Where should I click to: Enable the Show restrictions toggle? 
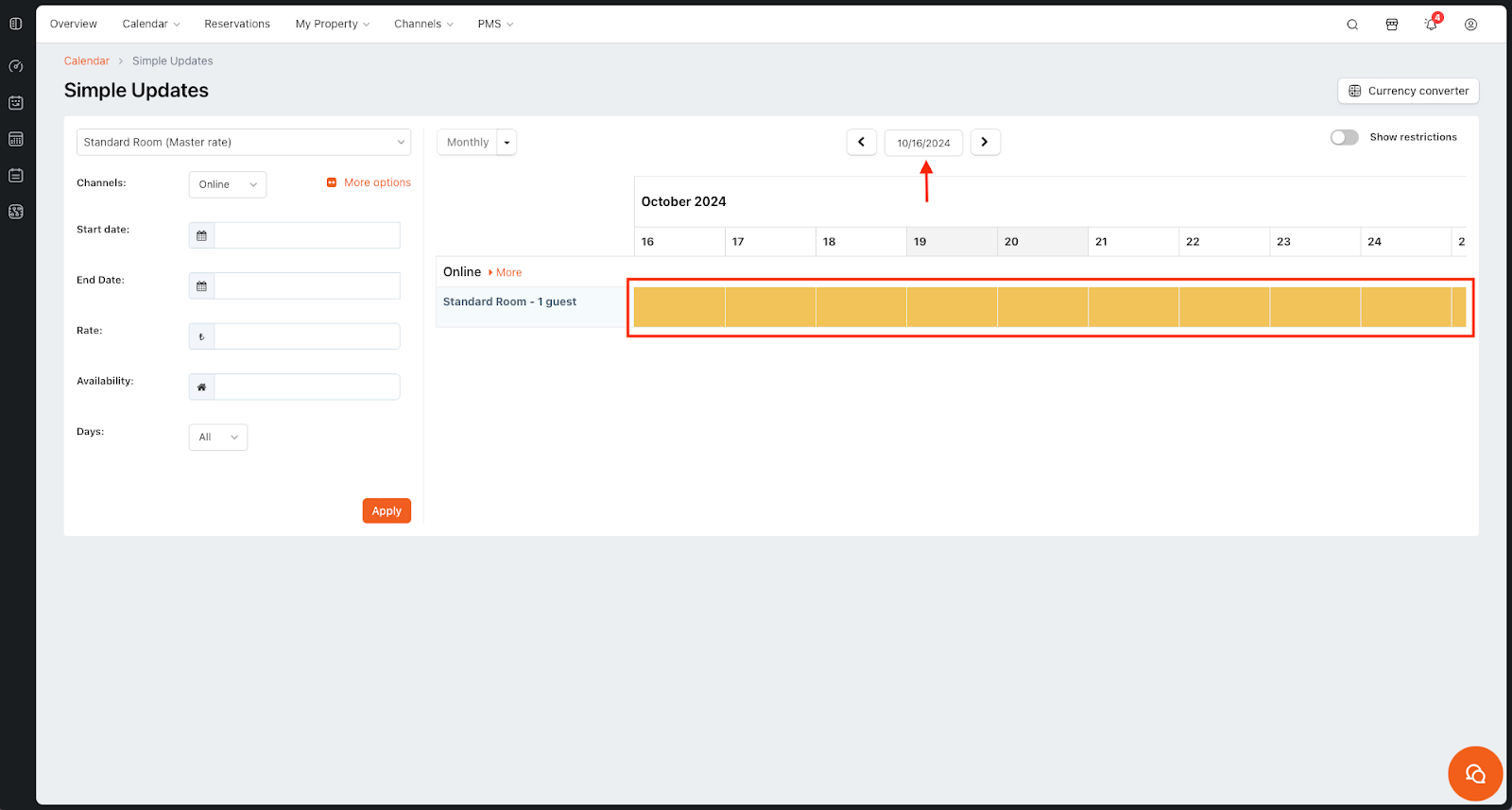click(1344, 137)
